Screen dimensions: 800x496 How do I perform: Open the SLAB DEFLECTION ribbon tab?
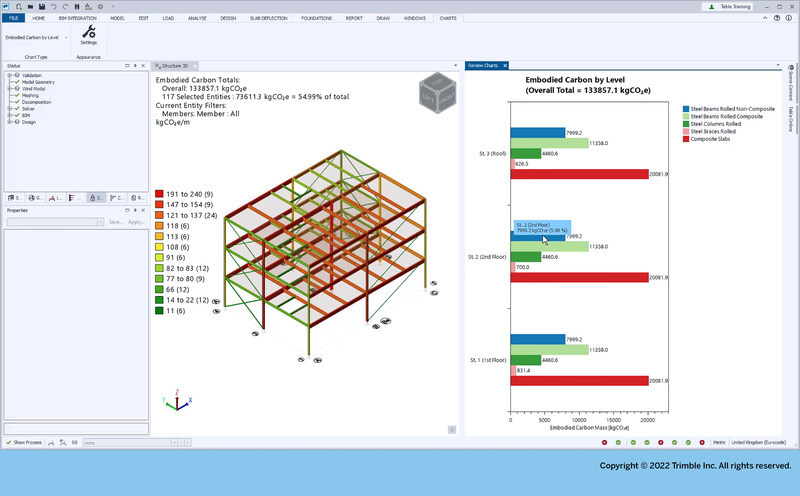pos(268,18)
